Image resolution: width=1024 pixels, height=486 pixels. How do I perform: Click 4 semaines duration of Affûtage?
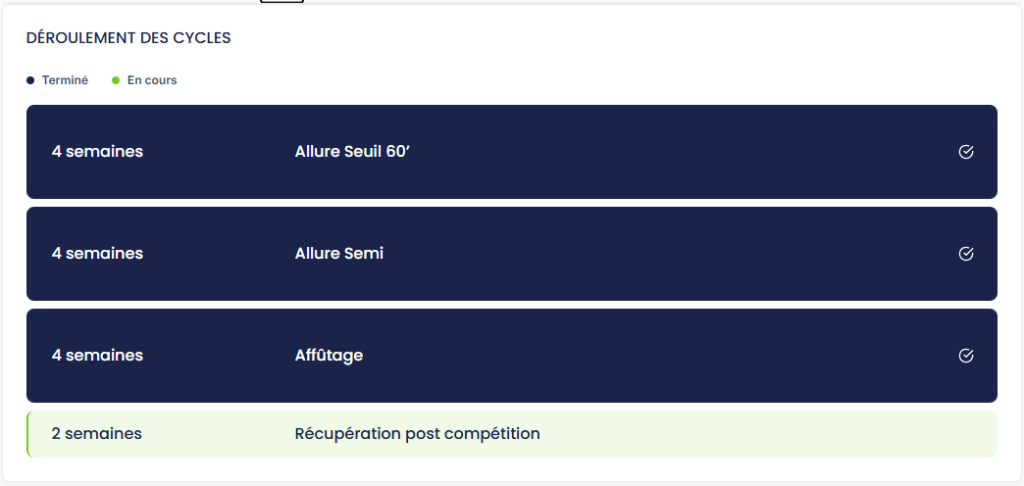97,356
